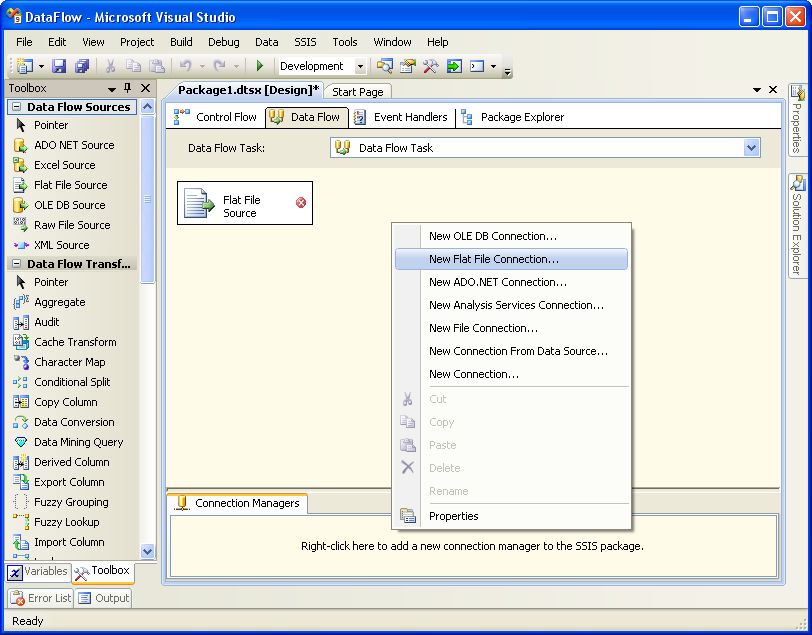
Task: Select Excel Source in toolbox
Action: point(64,165)
